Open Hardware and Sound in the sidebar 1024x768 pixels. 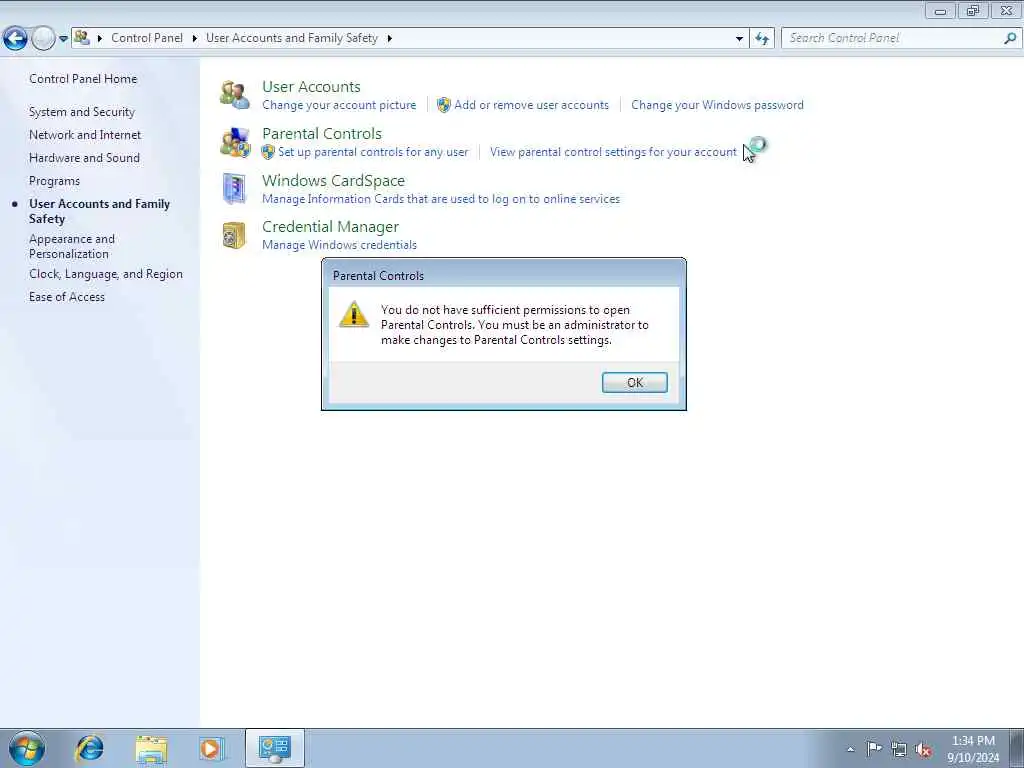click(x=84, y=158)
